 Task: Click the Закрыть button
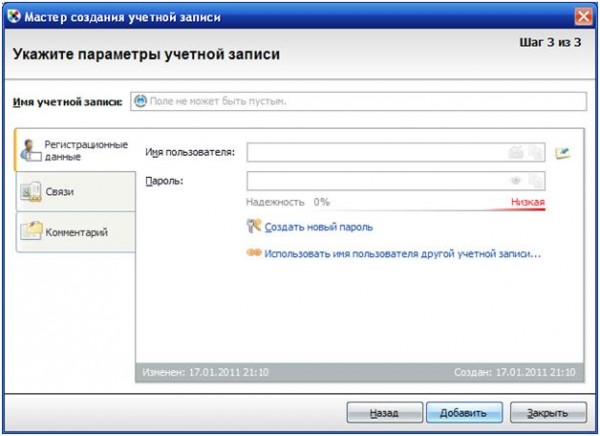coord(548,413)
